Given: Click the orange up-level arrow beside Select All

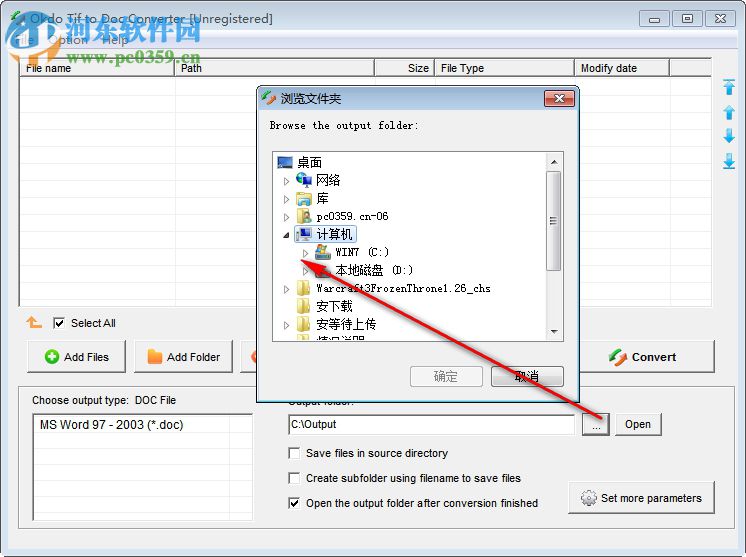Looking at the screenshot, I should [34, 322].
